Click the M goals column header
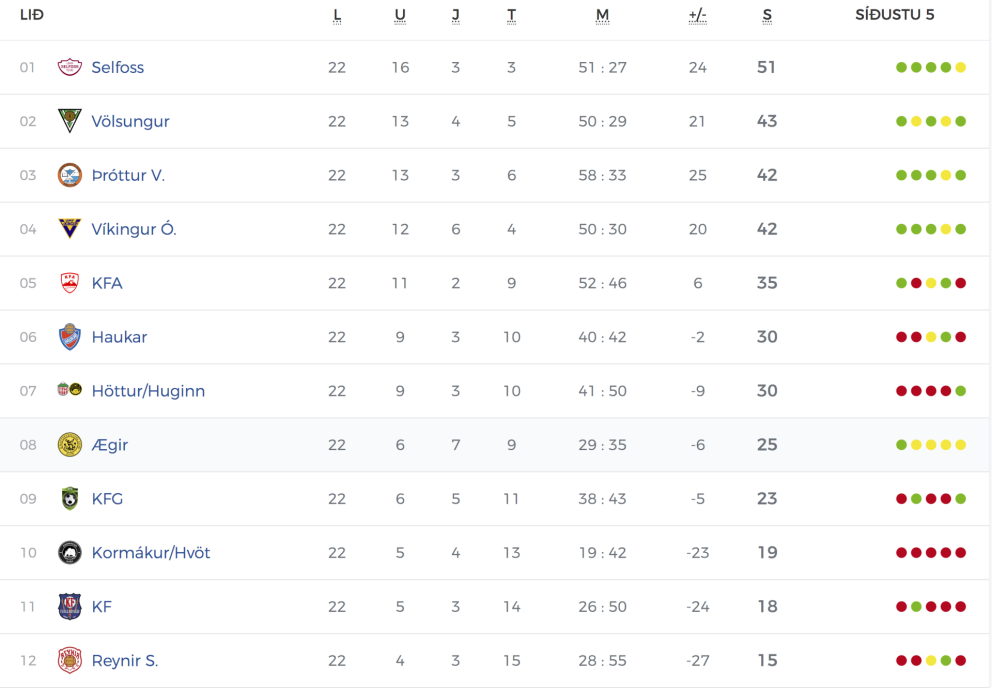The width and height of the screenshot is (992, 688). (602, 15)
